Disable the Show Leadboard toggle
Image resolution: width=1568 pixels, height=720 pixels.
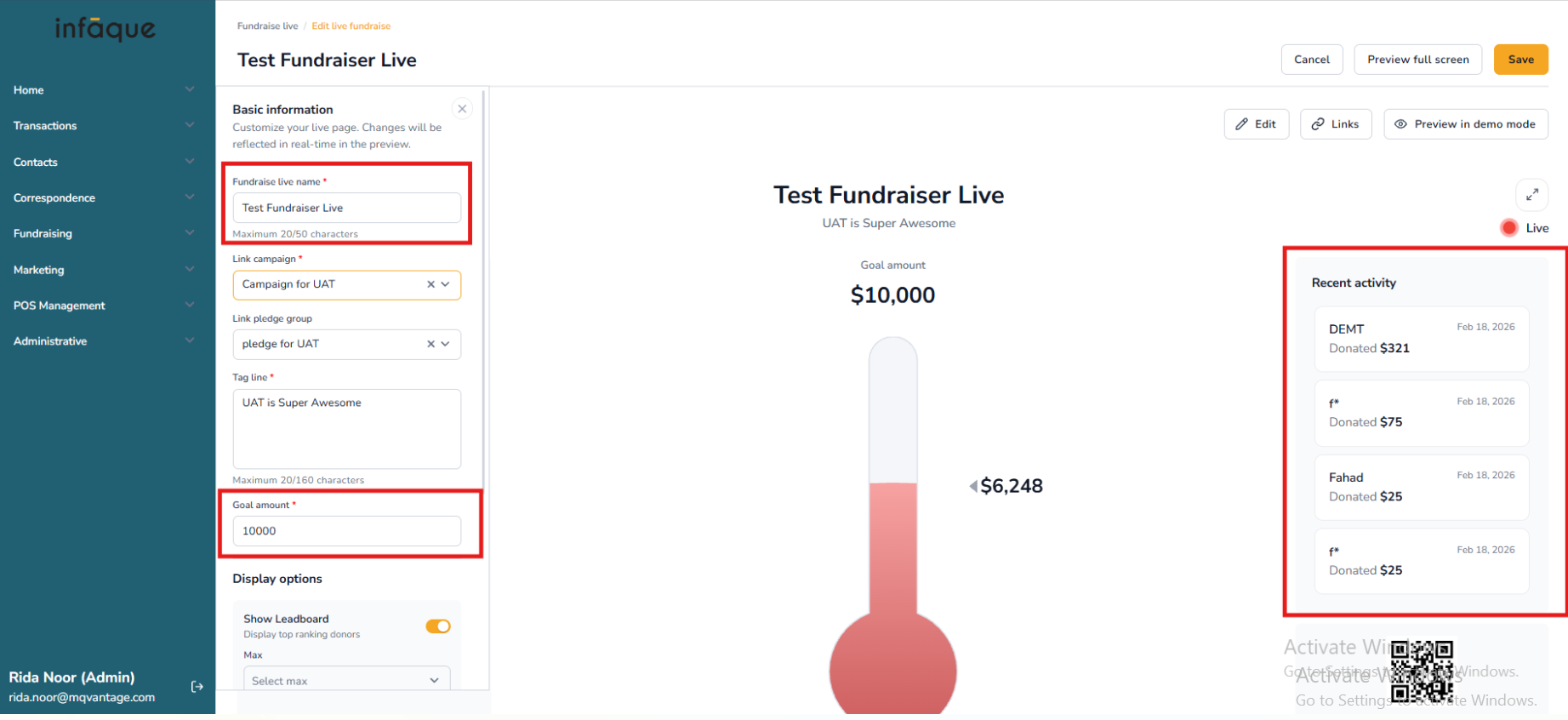[438, 626]
